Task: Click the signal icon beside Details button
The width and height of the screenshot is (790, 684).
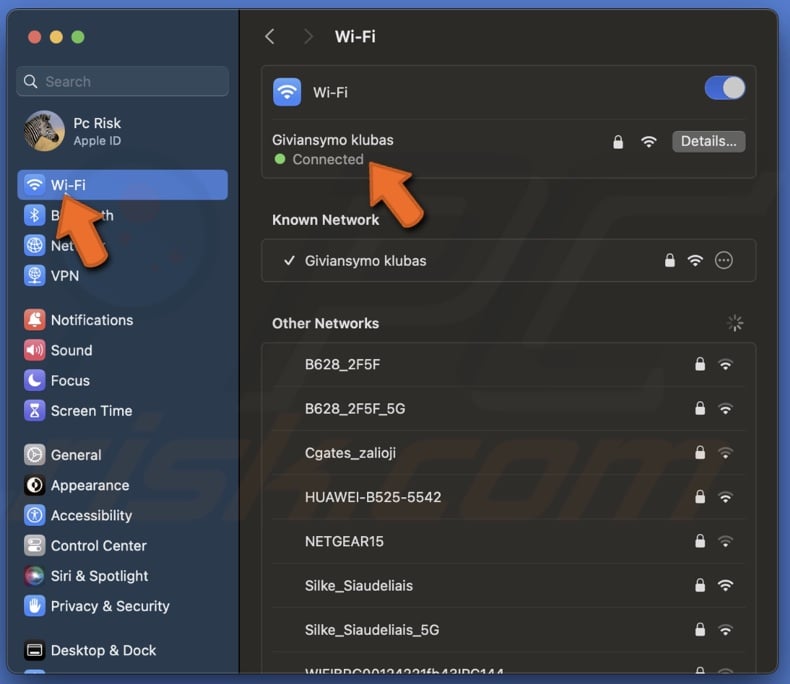Action: pyautogui.click(x=648, y=142)
